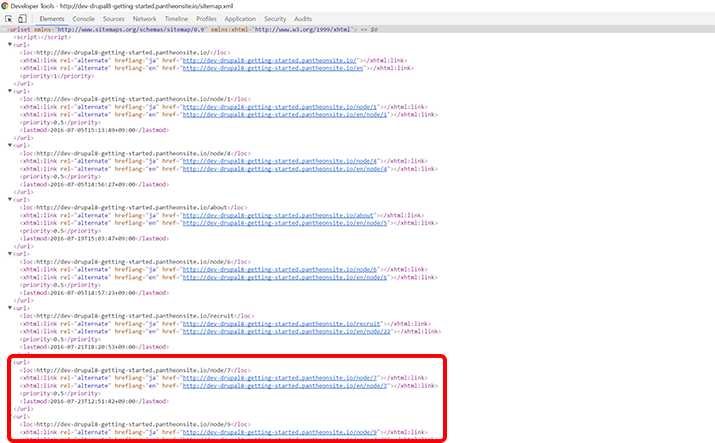This screenshot has height=443, width=715.
Task: Open ja href link for node/1
Action: [280, 107]
